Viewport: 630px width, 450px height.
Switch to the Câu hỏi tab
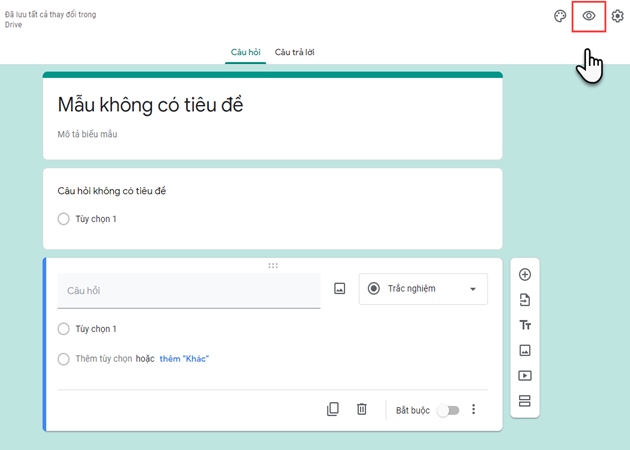(x=245, y=52)
